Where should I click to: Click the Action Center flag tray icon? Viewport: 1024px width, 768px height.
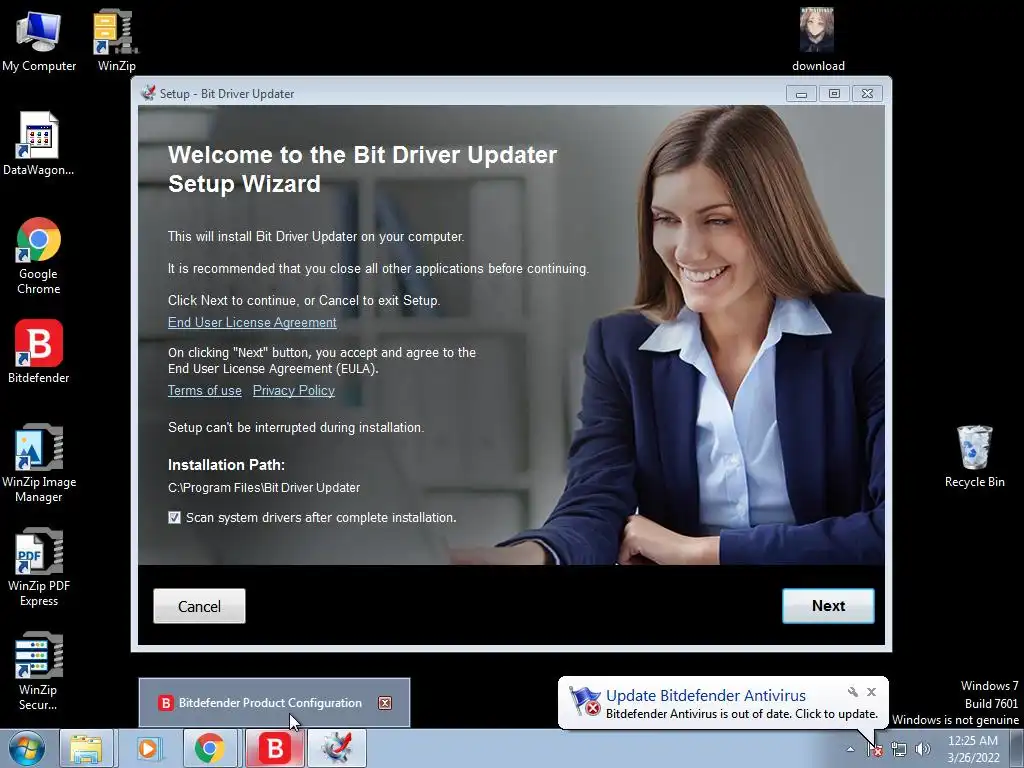pos(874,749)
